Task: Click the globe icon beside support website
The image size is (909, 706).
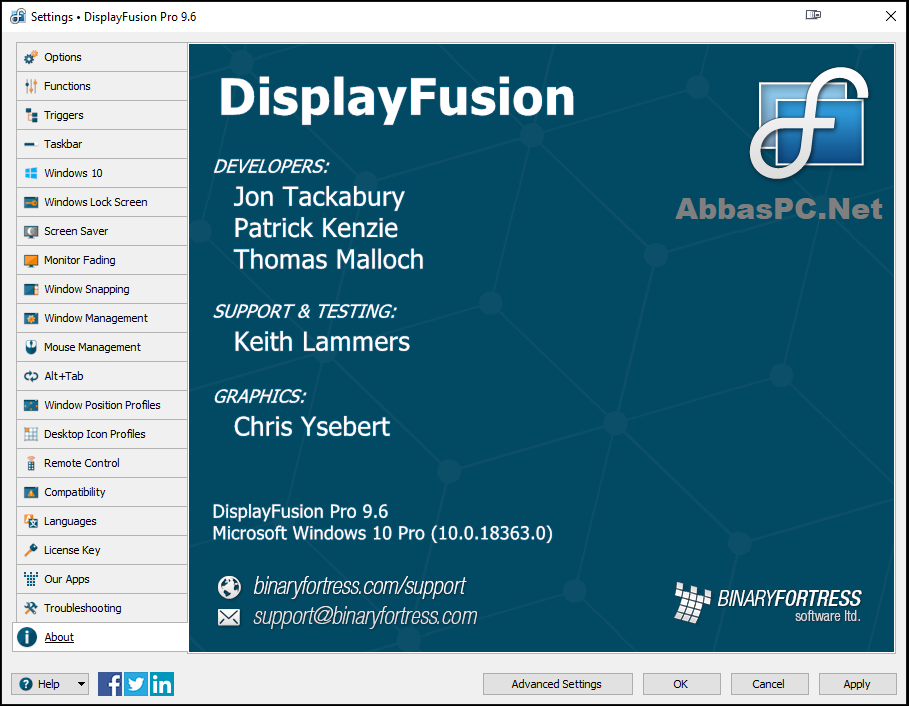Action: [x=229, y=587]
